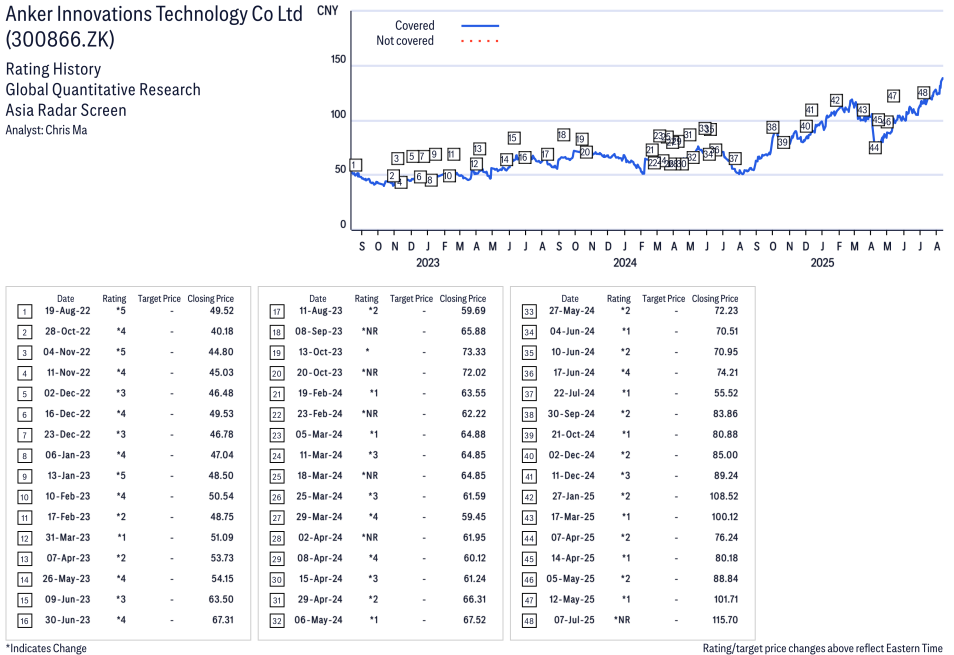Click the numbered box 40 in the table

click(x=529, y=456)
